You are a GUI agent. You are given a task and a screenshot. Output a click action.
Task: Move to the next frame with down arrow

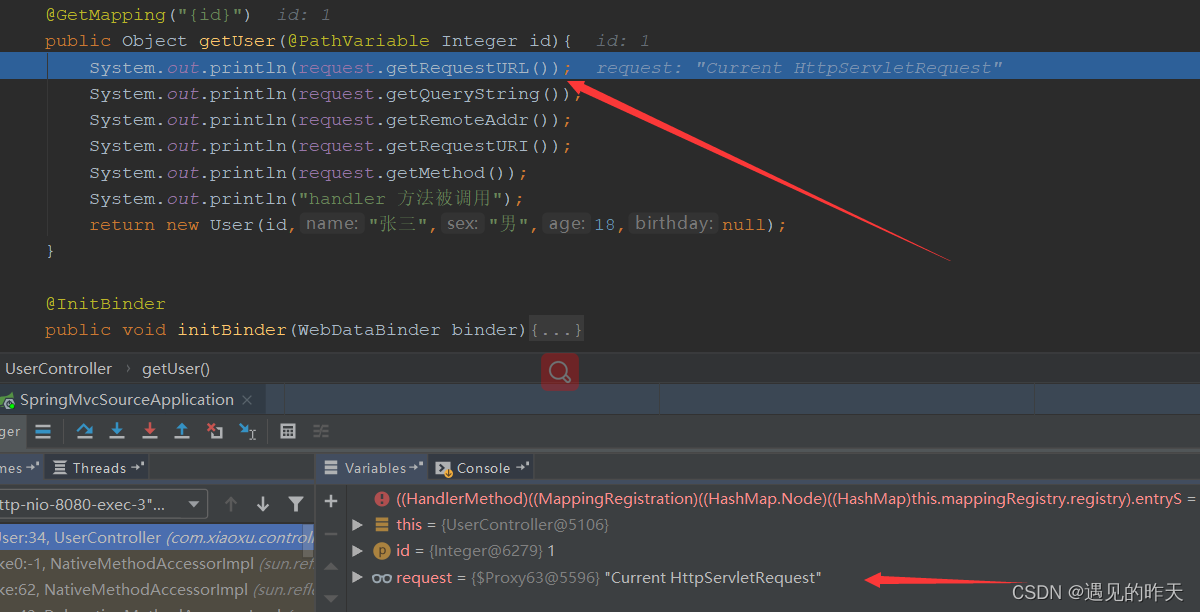tap(263, 504)
